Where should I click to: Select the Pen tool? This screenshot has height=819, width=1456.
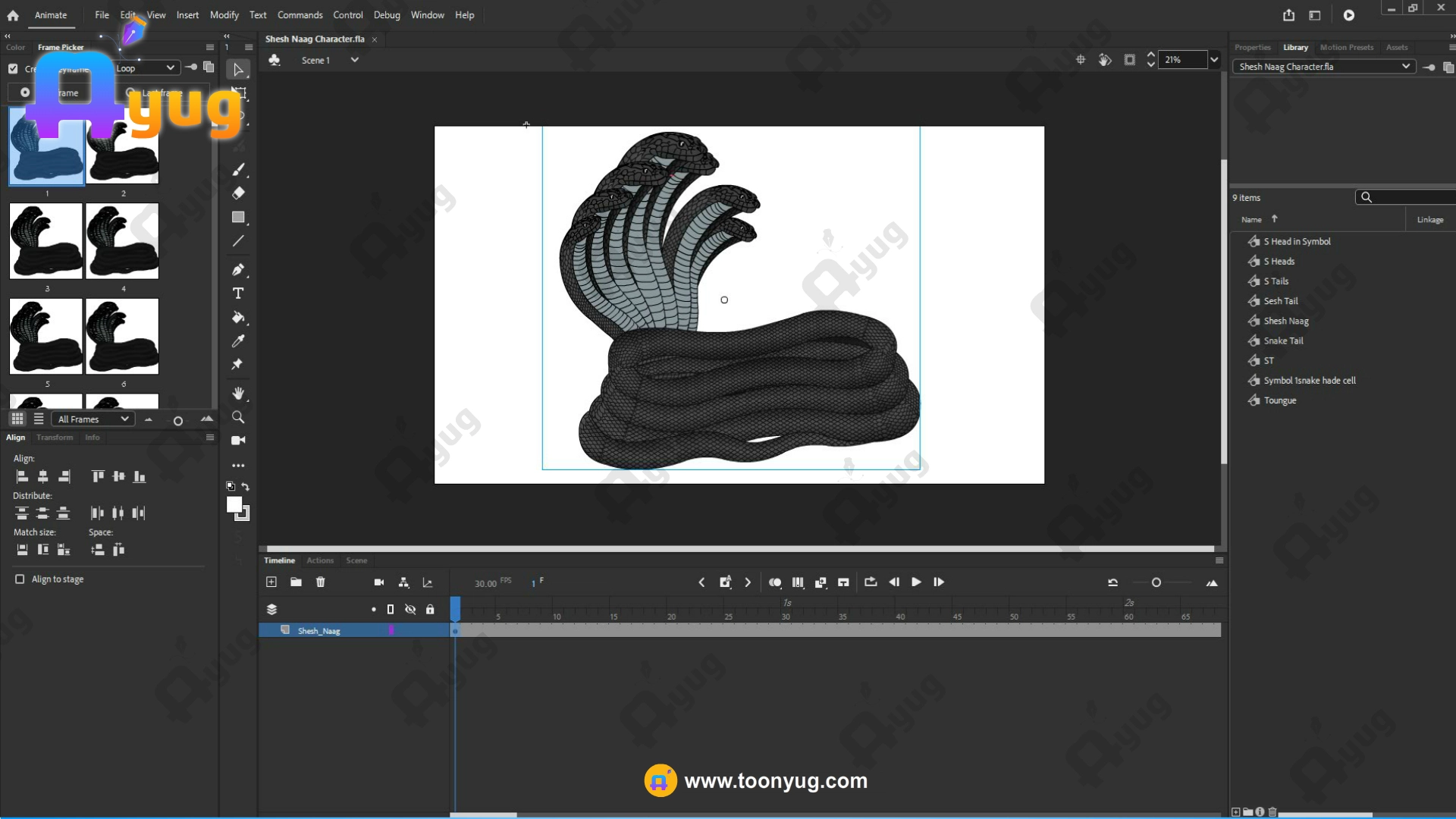coord(238,270)
